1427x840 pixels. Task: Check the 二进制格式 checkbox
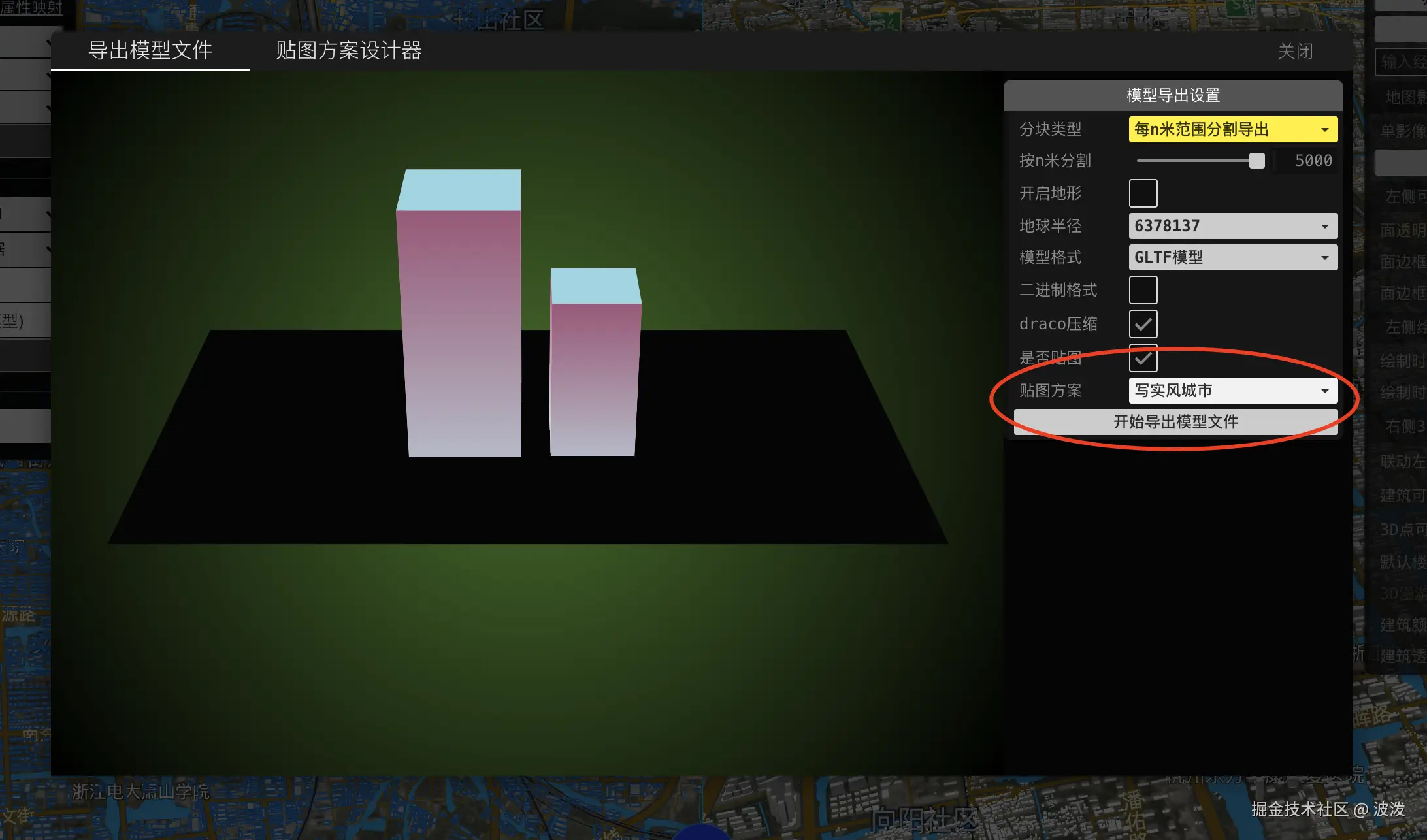click(1143, 290)
